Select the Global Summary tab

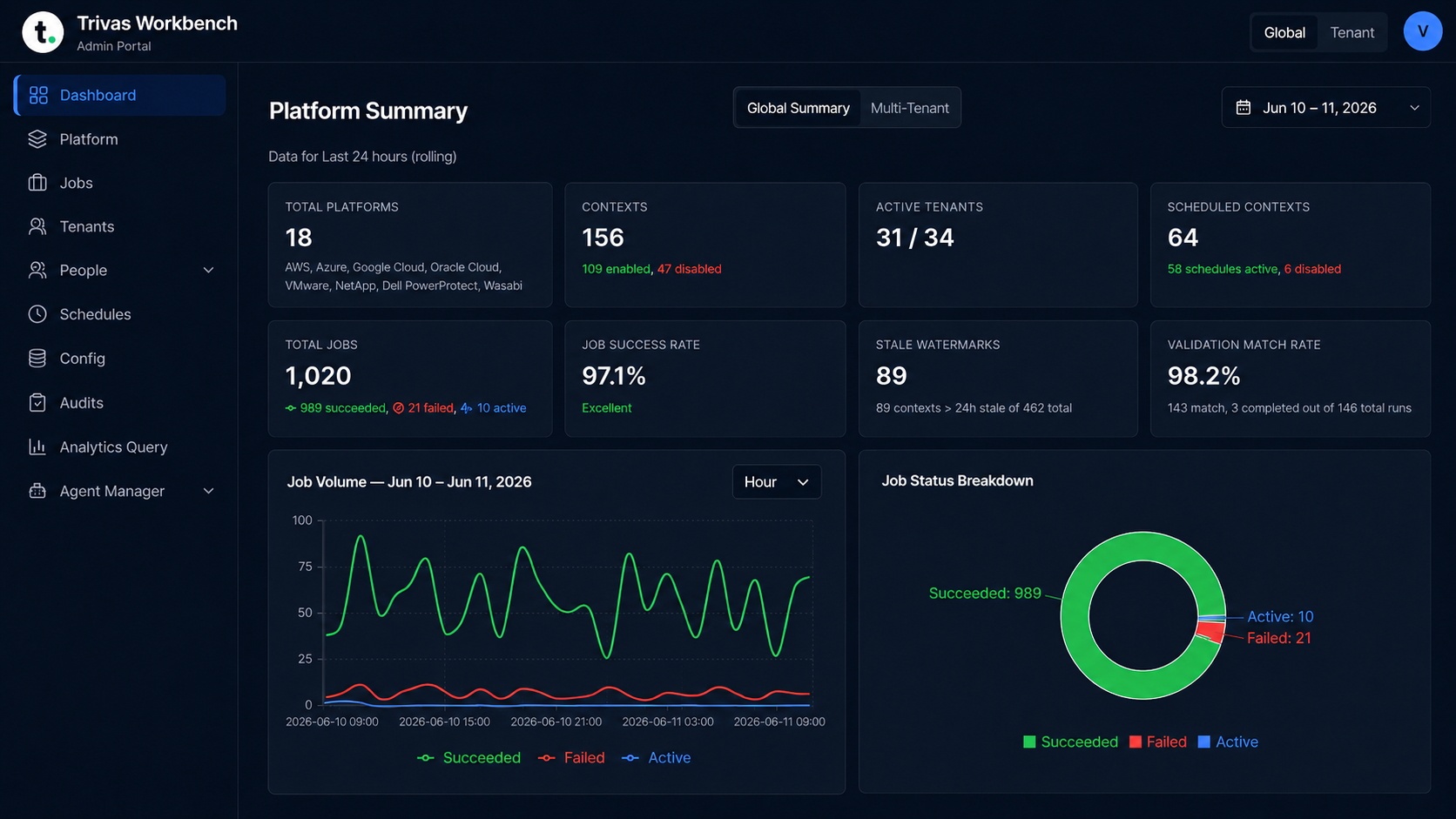point(798,108)
